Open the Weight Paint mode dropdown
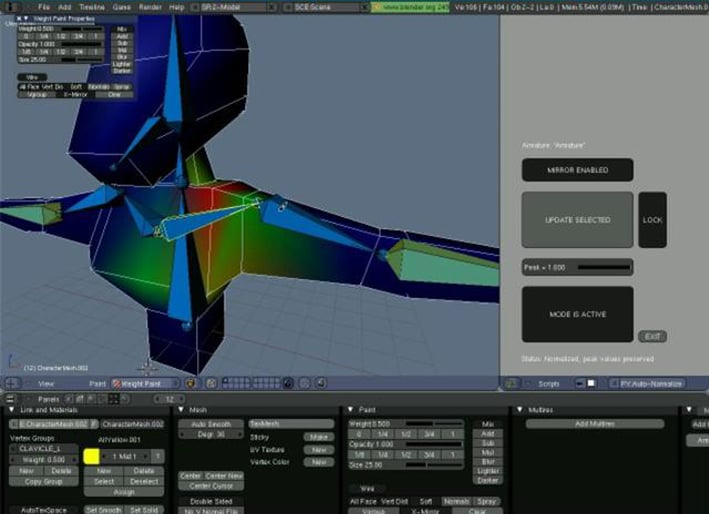The height and width of the screenshot is (514, 709). (145, 384)
